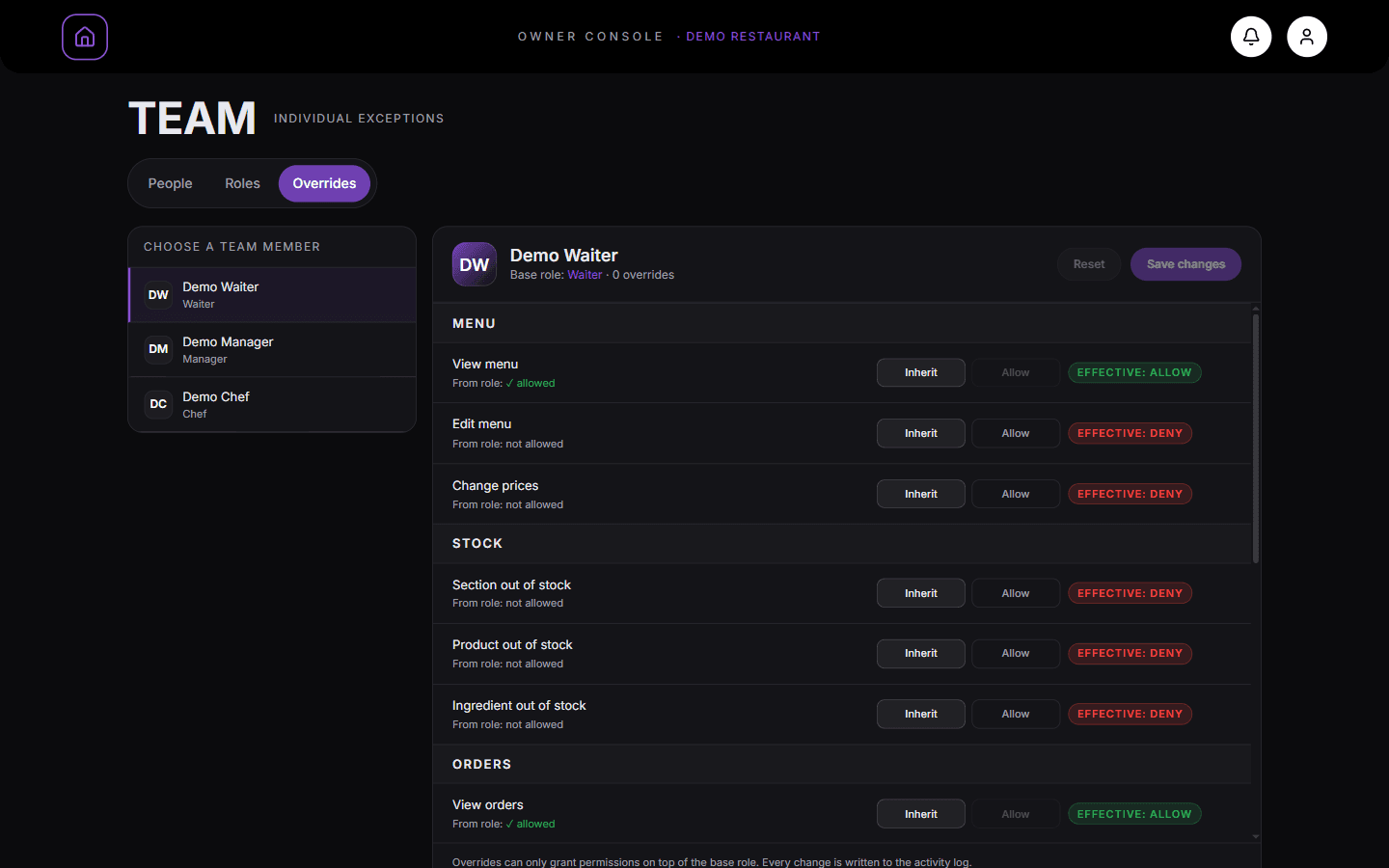
Task: Click the MENU section heading
Action: click(474, 323)
